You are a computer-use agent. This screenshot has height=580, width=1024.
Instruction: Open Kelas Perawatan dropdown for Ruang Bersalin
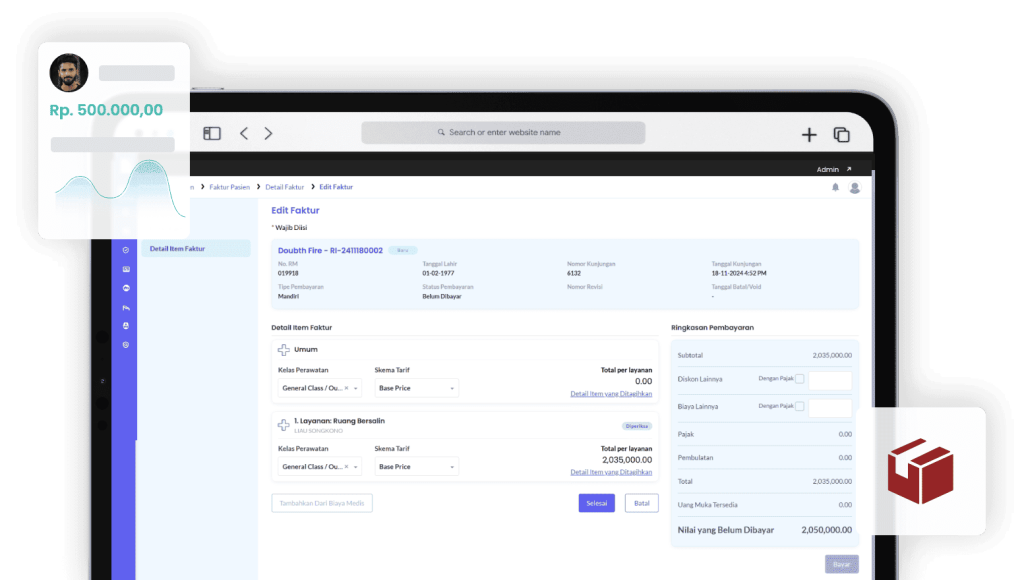pyautogui.click(x=320, y=466)
